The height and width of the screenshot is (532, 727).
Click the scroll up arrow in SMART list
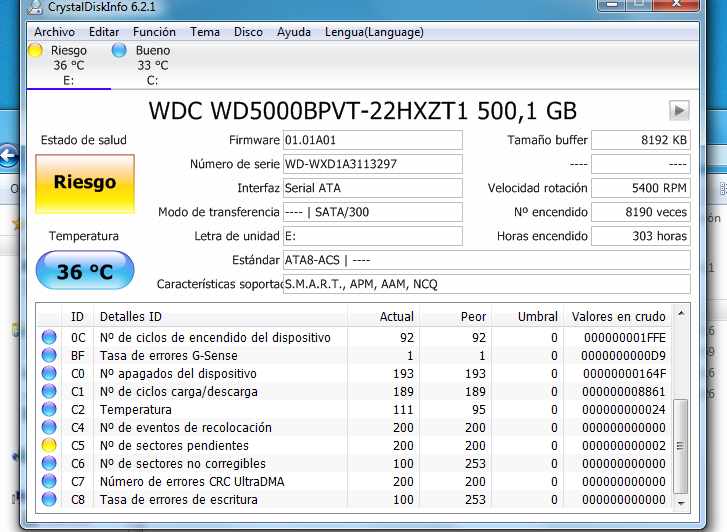[681, 314]
